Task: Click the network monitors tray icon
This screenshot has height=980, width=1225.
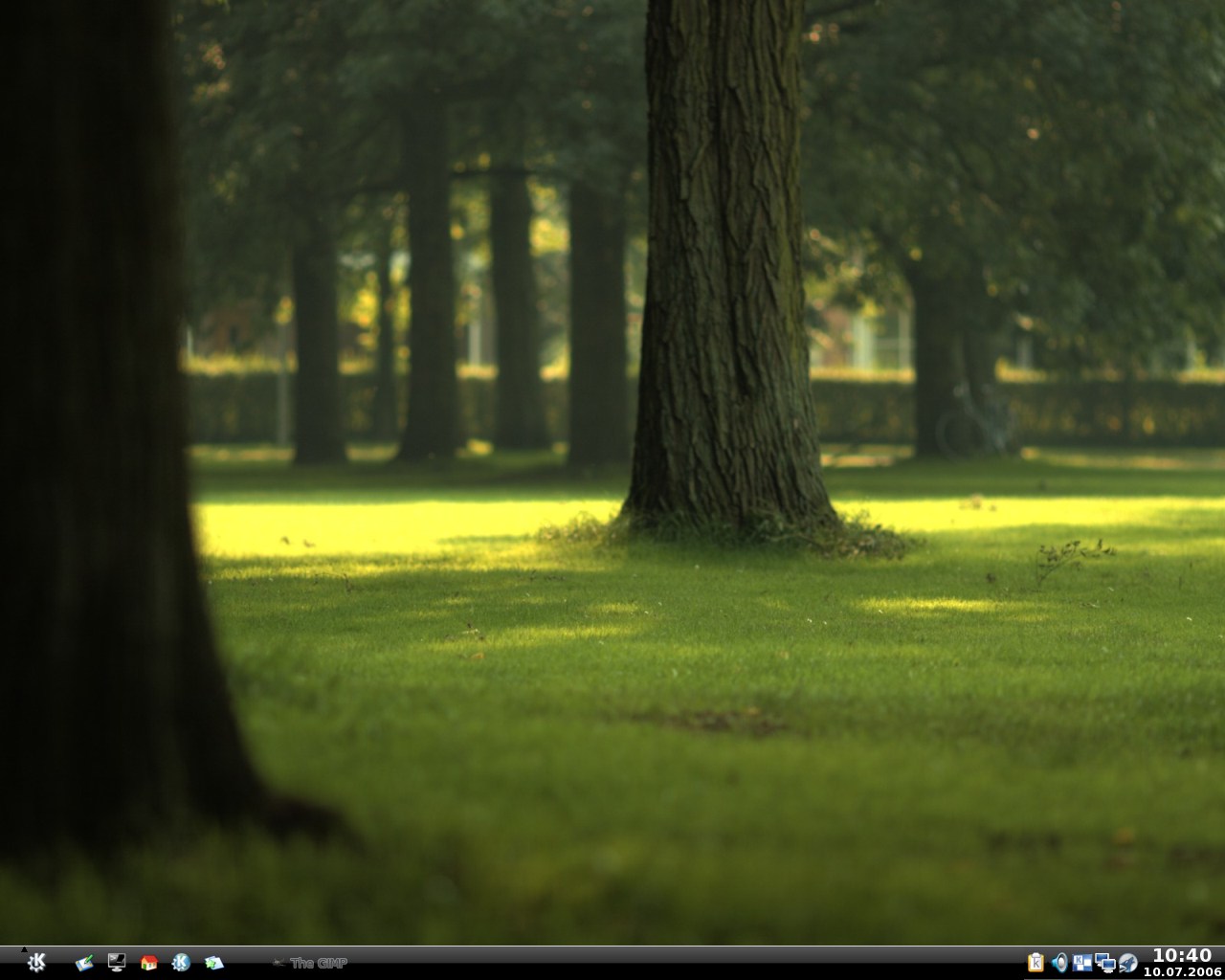Action: coord(1105,964)
